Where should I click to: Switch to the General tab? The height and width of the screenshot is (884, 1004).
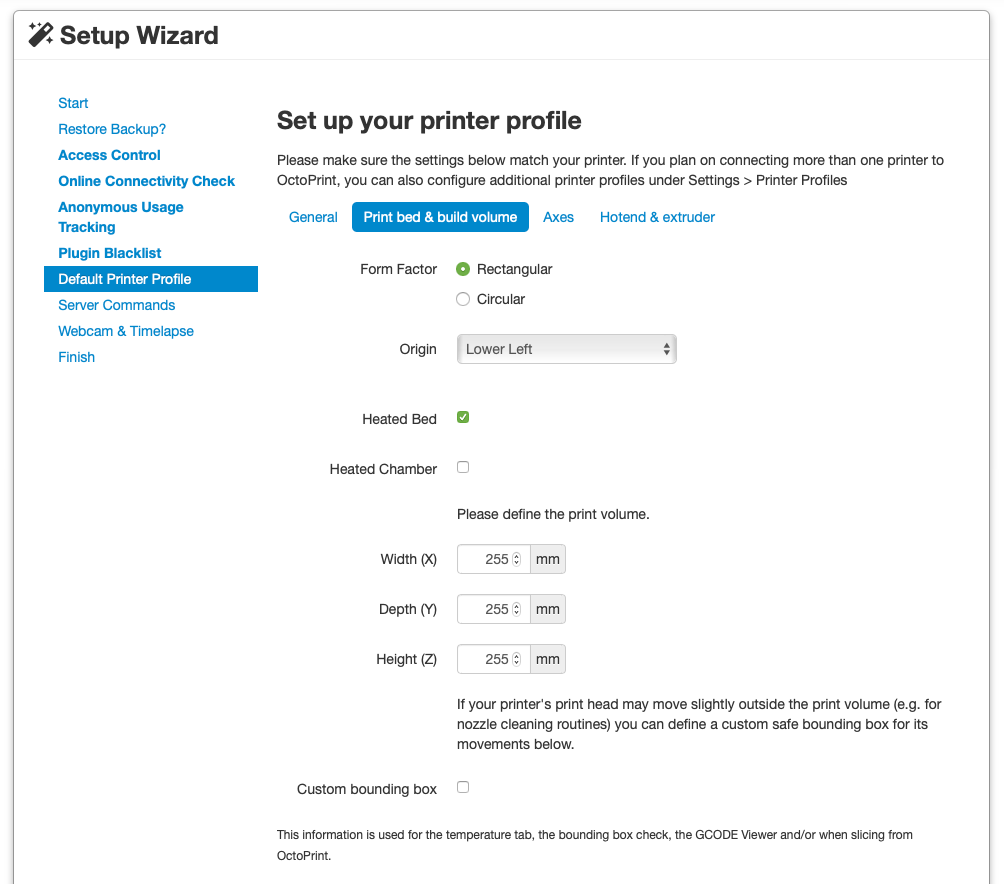[x=313, y=217]
